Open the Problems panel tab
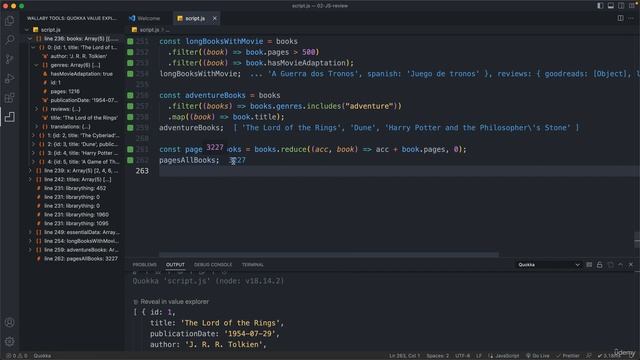640x360 pixels. tap(144, 265)
